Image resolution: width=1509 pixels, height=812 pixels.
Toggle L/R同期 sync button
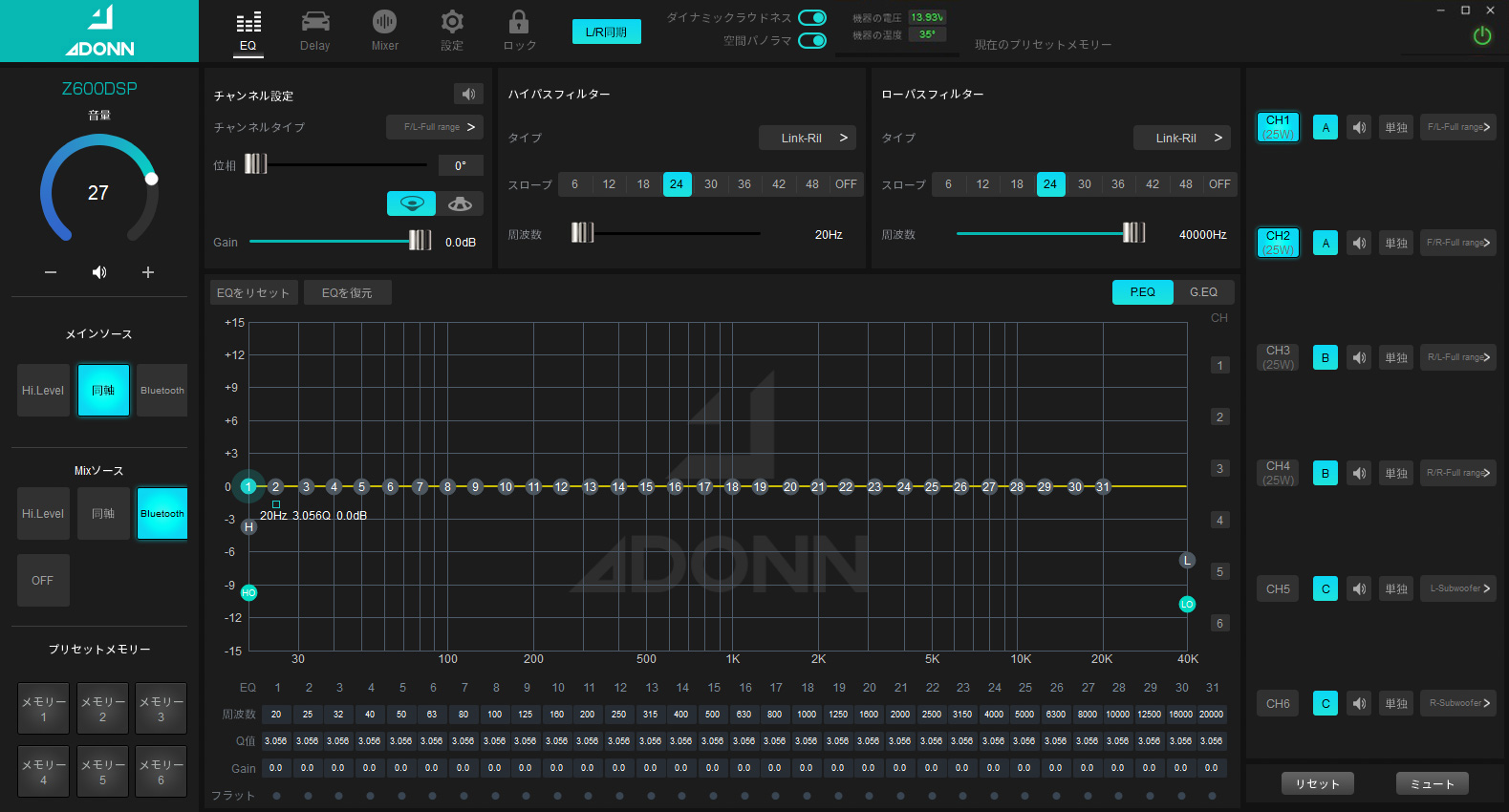(x=607, y=32)
